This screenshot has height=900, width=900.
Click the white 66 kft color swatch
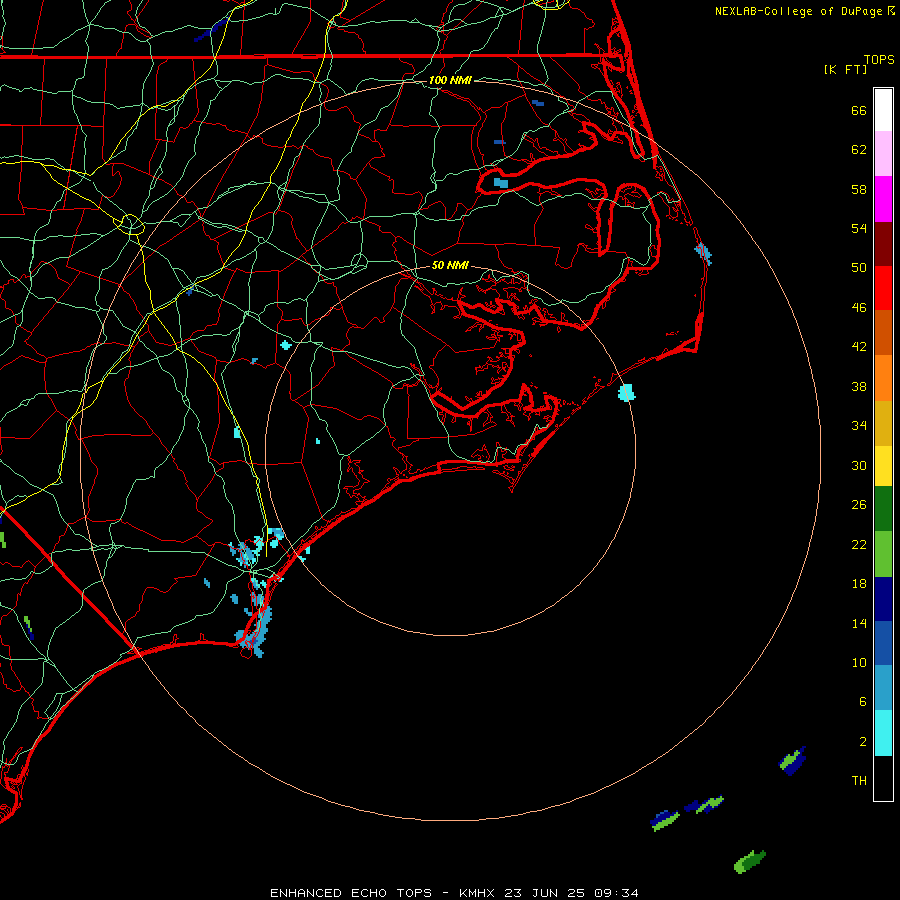(883, 110)
